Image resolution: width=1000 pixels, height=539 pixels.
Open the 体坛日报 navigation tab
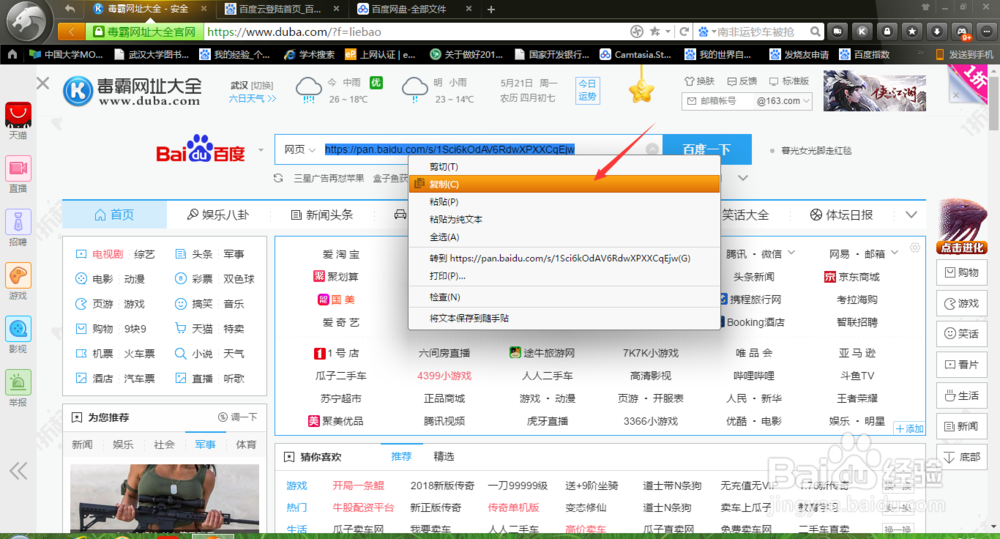(841, 215)
